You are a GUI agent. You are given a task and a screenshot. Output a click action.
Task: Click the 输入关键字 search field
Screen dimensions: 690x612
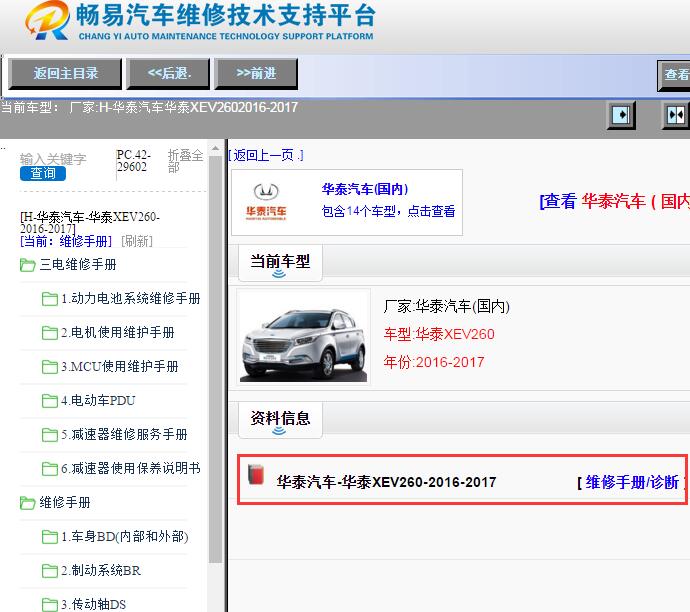click(x=53, y=159)
